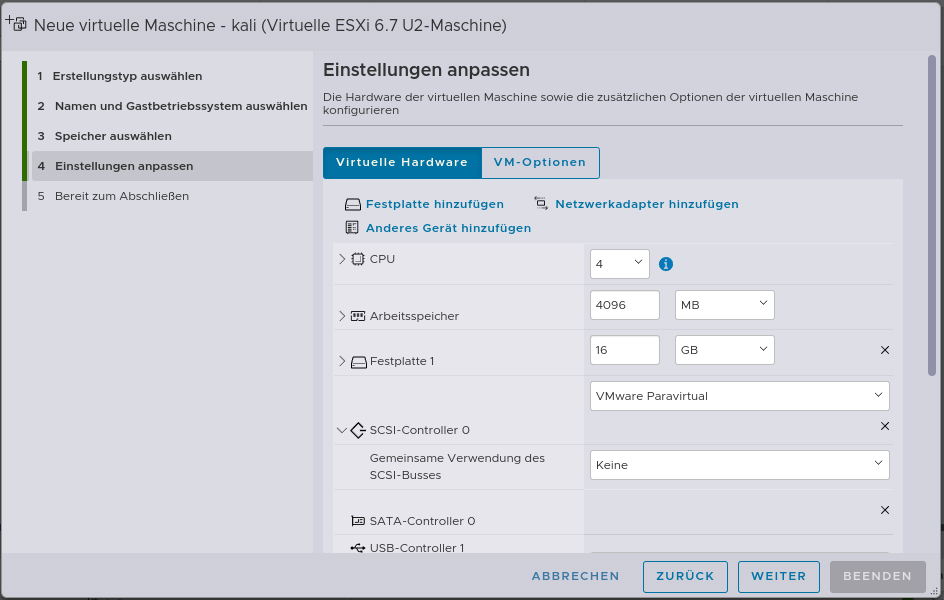Click the disk icon beside Festplatte 1
944x600 pixels.
click(x=357, y=360)
